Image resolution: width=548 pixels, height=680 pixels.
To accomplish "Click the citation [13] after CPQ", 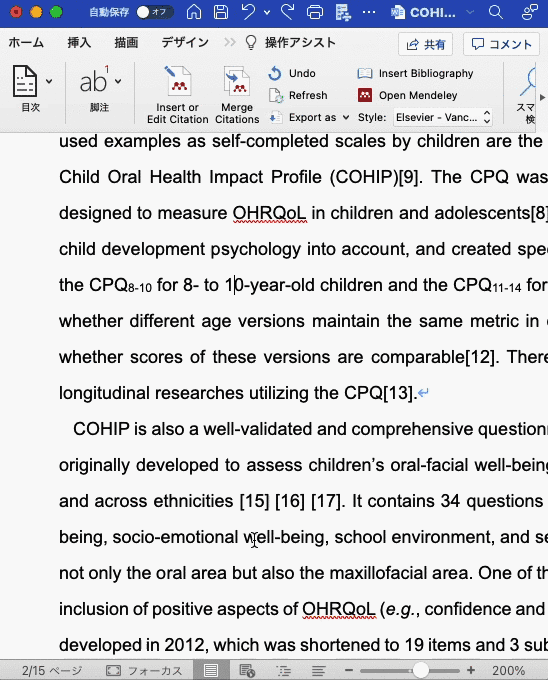I will [x=398, y=393].
